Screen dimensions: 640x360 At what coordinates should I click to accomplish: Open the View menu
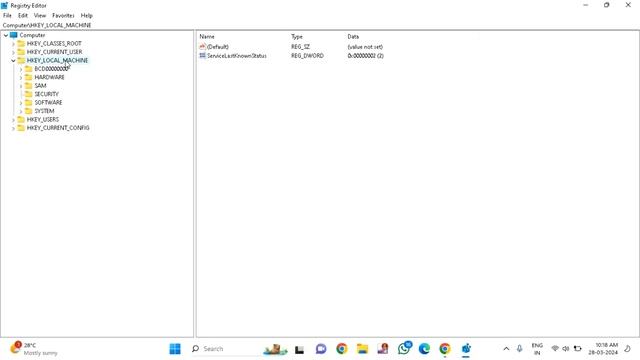[x=40, y=16]
